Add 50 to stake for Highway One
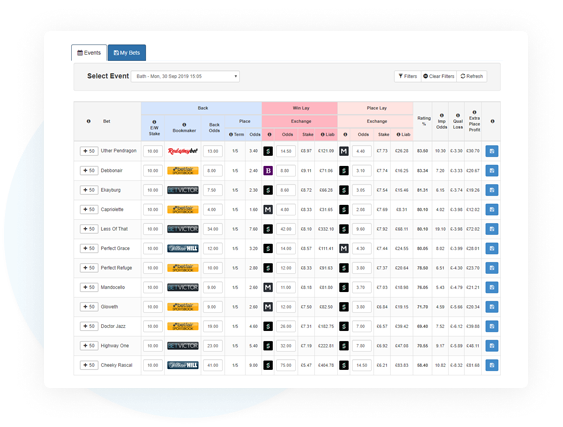Screen dimensions: 563x427 [x=89, y=346]
